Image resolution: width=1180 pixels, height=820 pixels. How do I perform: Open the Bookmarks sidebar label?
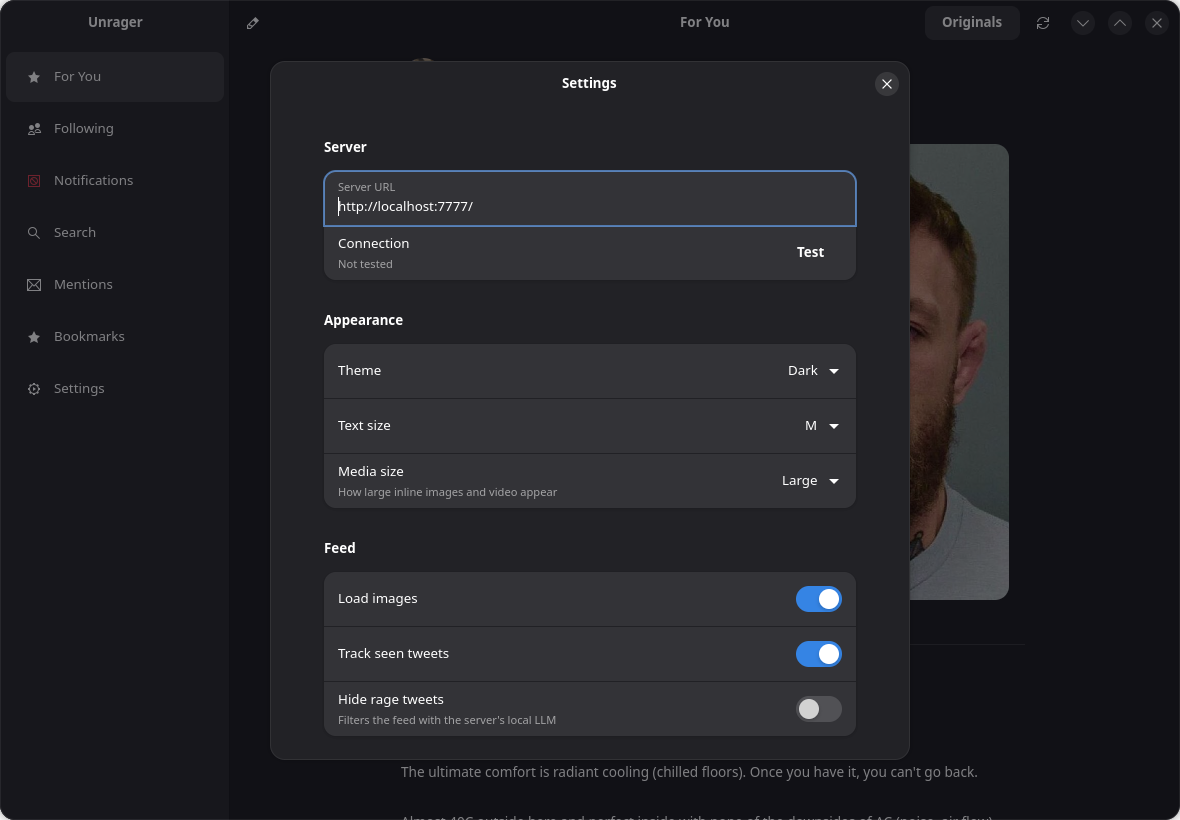pyautogui.click(x=89, y=336)
